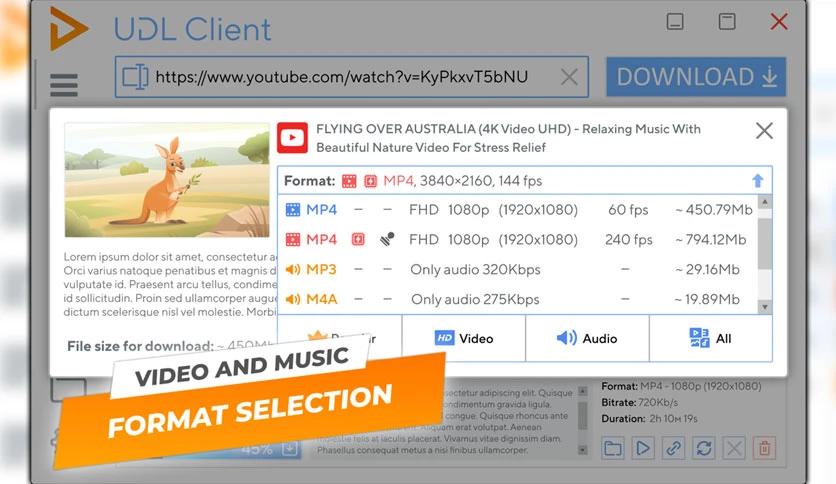Click the red film icon in Format header
The image size is (836, 484).
(x=349, y=181)
